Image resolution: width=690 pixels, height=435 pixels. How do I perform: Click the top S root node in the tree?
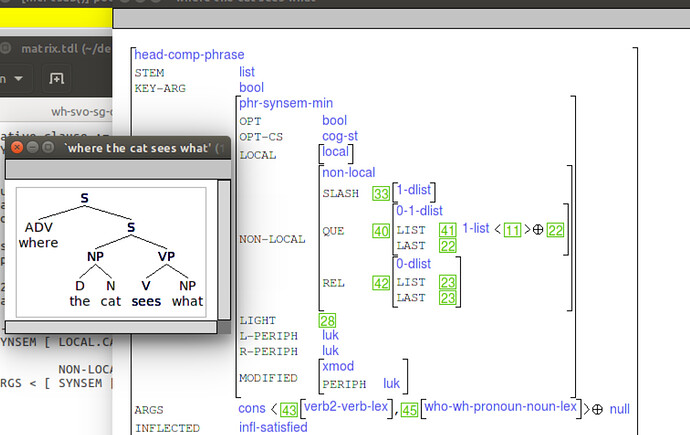coord(84,198)
